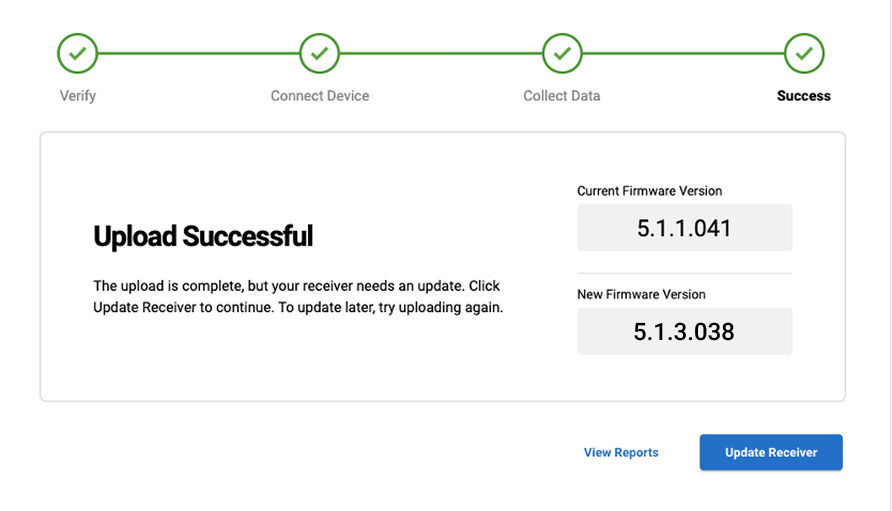Image resolution: width=892 pixels, height=511 pixels.
Task: Click the Connect Device checkmark icon
Action: click(x=320, y=53)
